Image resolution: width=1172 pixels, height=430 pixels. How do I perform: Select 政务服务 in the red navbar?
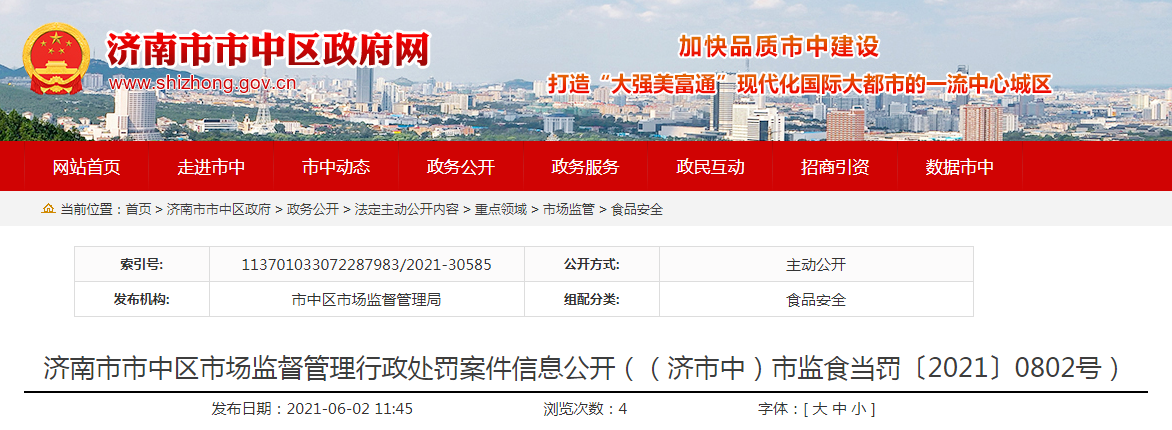click(x=585, y=167)
